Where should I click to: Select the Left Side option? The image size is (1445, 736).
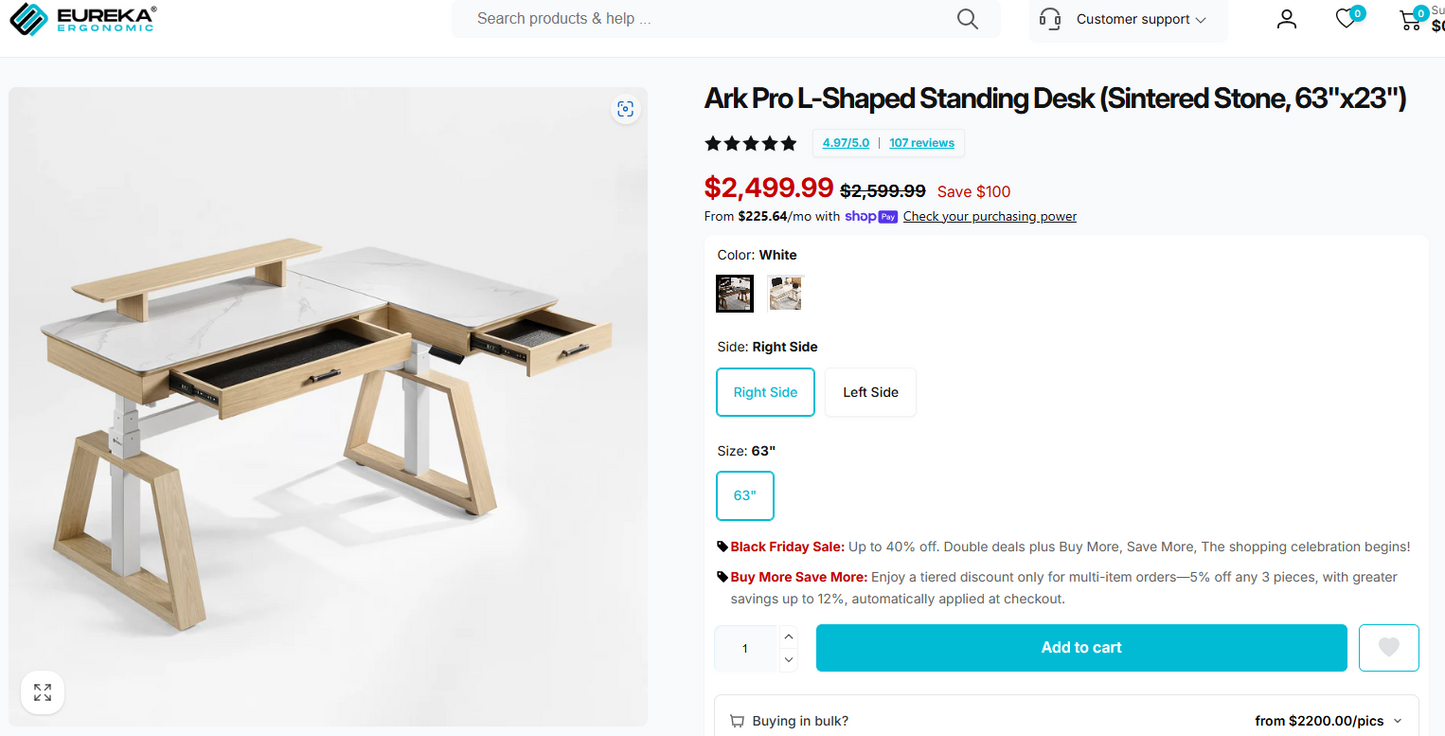[x=870, y=392]
